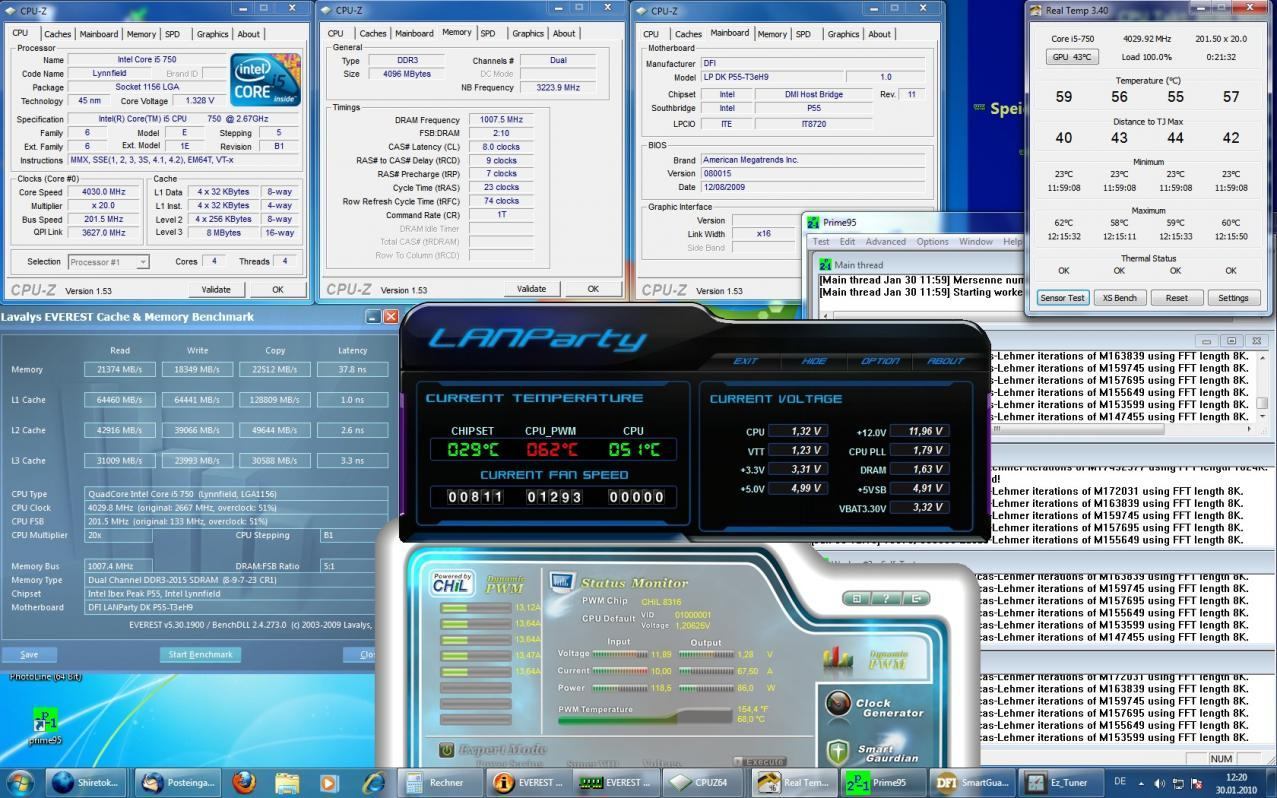Viewport: 1277px width, 798px height.
Task: Click the Expert Mode power icon
Action: click(x=446, y=750)
